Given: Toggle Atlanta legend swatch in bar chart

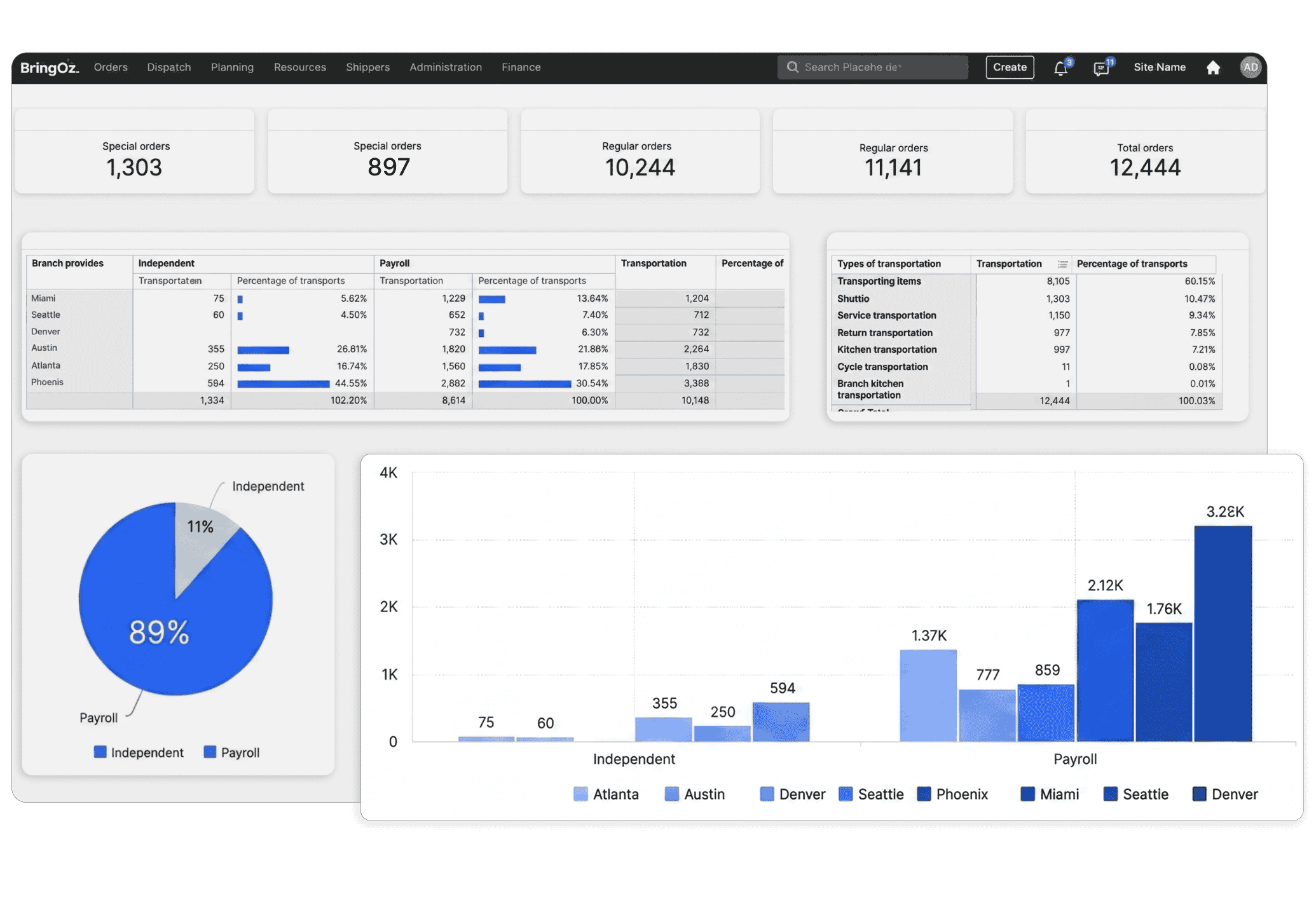Looking at the screenshot, I should coord(580,794).
